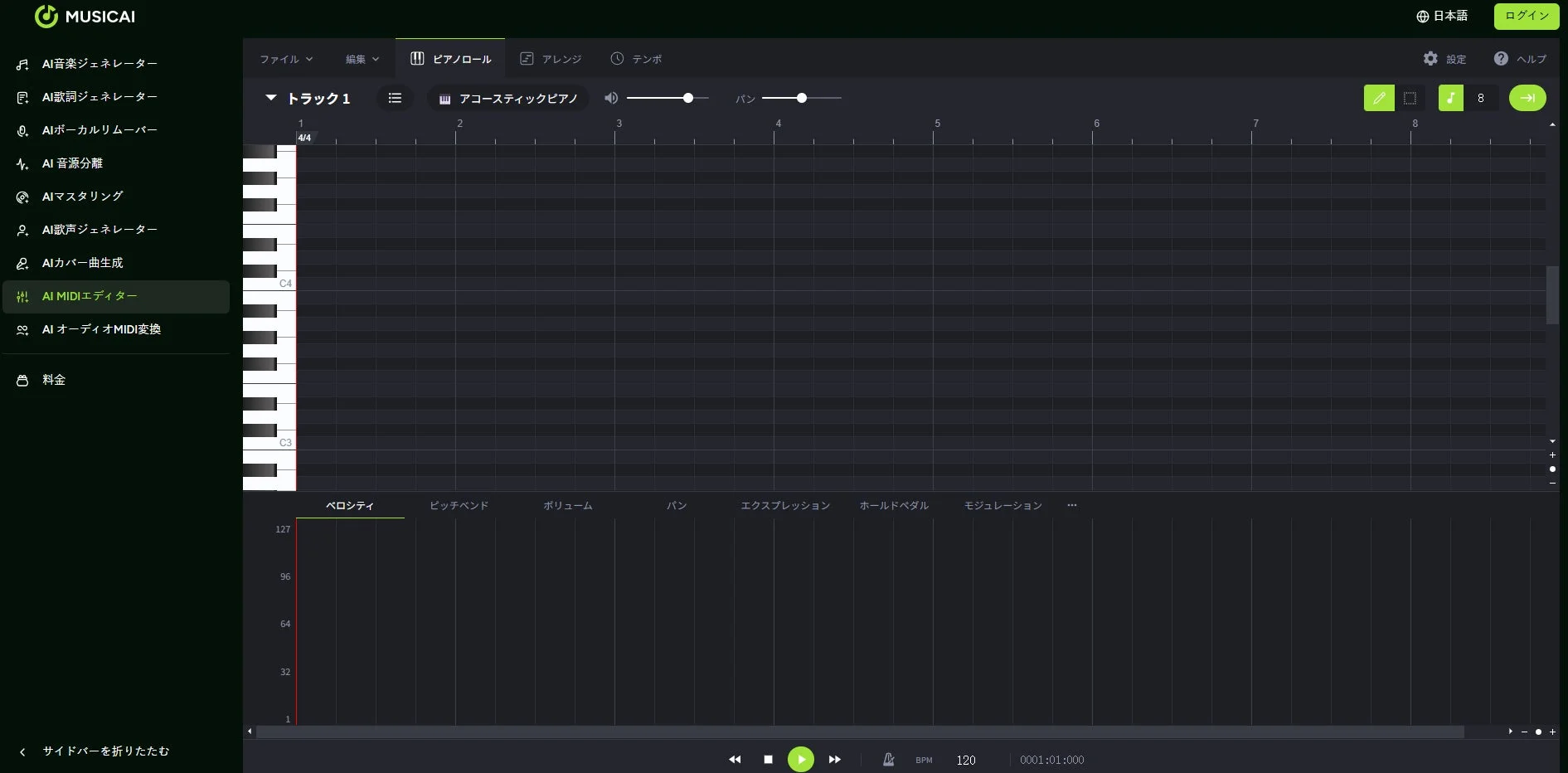
Task: Collapse トラック 1 using its triangle toggle
Action: click(270, 98)
